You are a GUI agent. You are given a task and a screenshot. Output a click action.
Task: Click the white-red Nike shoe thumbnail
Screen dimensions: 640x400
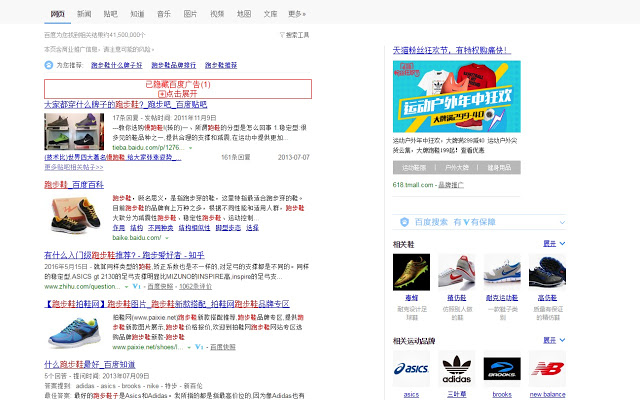click(457, 272)
